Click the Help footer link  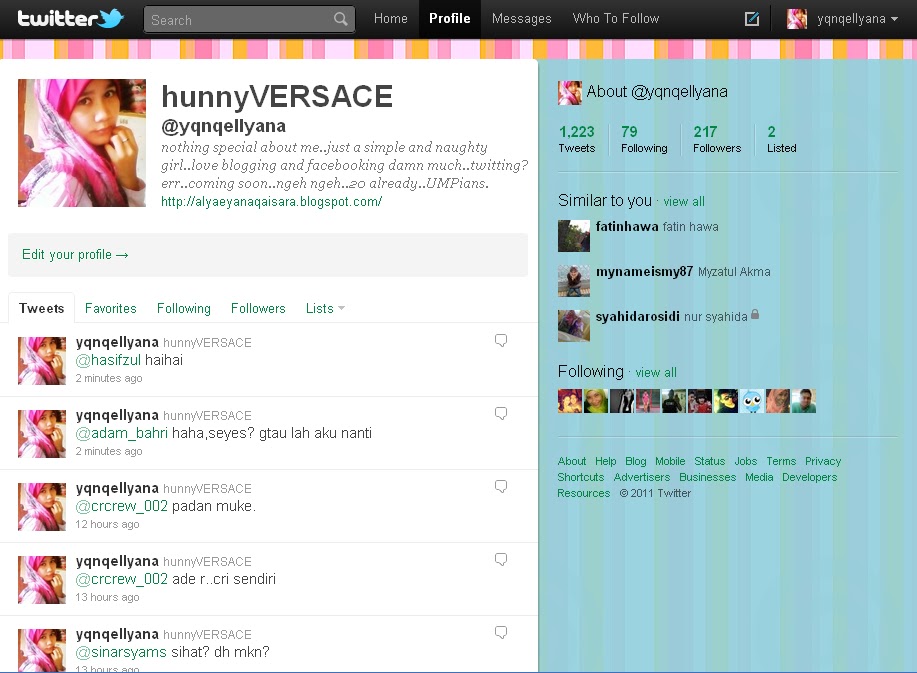coord(605,461)
